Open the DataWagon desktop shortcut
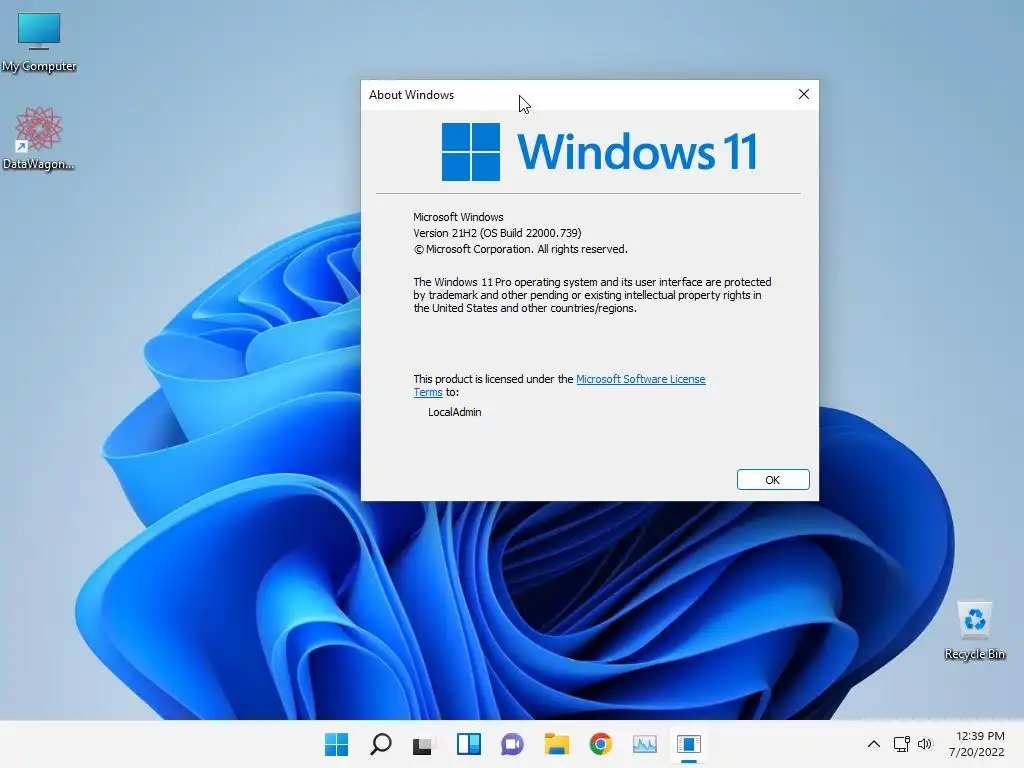 coord(38,138)
